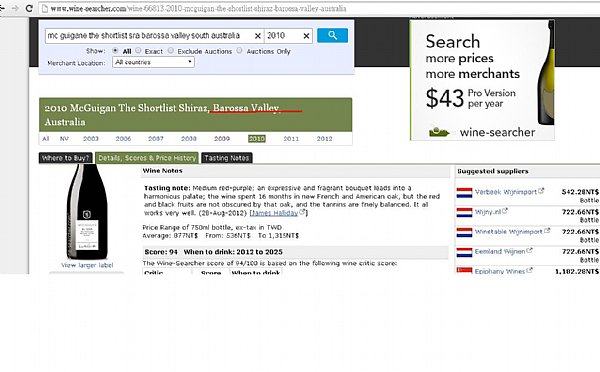This screenshot has width=600, height=372.
Task: Click View larger label under the bottle
Action: [87, 265]
